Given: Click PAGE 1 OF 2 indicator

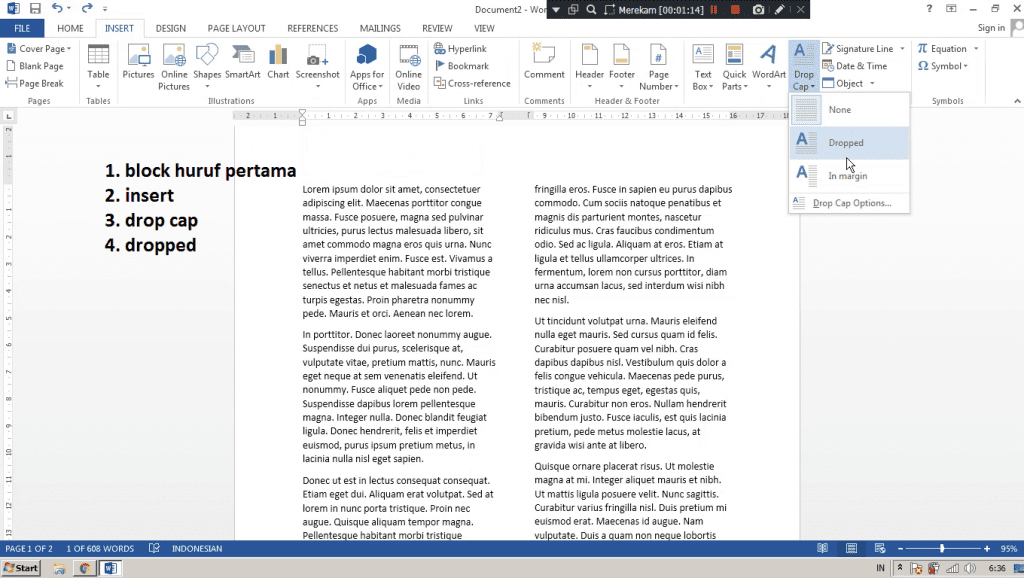Looking at the screenshot, I should pyautogui.click(x=29, y=549).
